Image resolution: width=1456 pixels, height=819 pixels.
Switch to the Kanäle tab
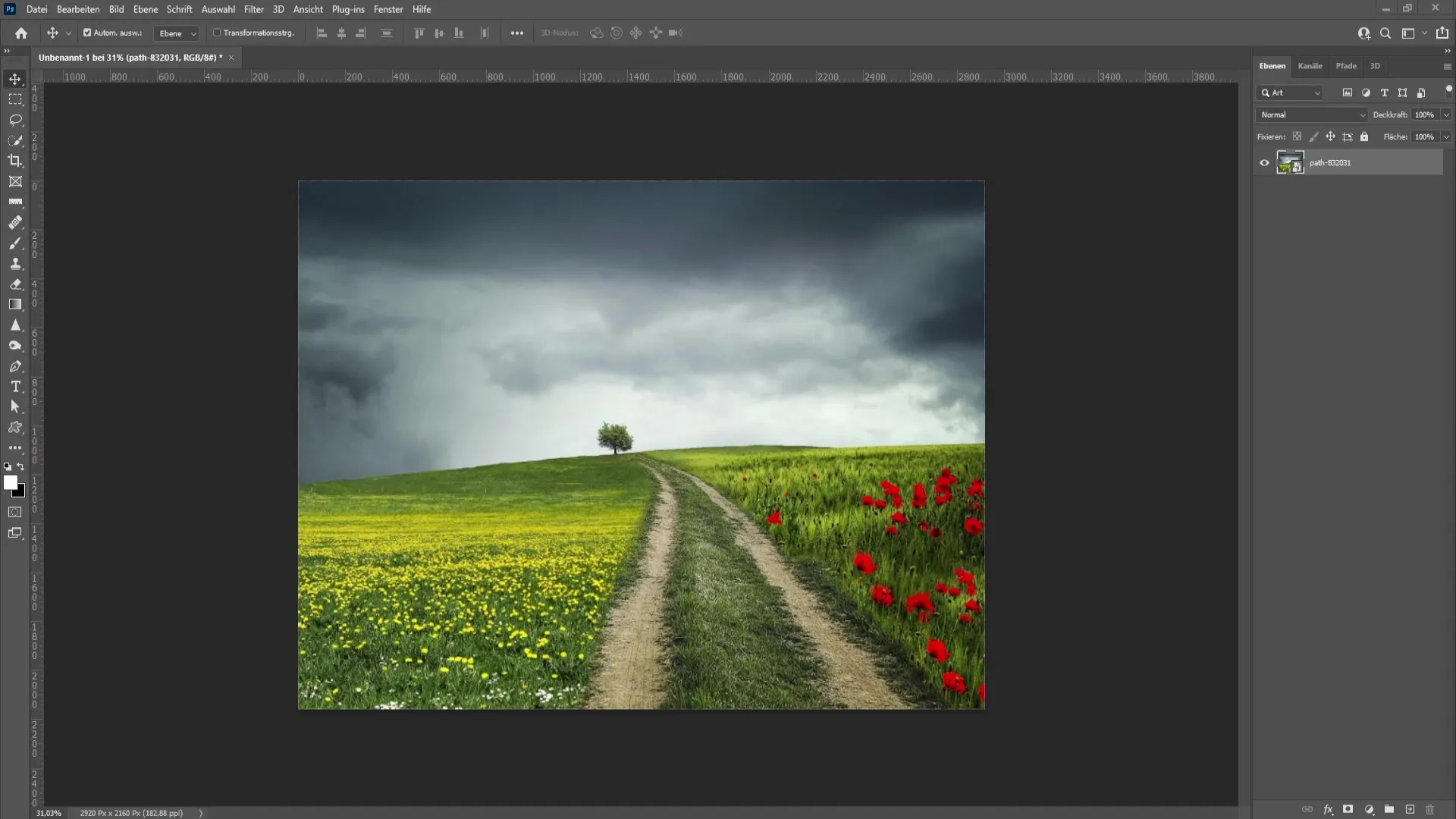(1310, 65)
